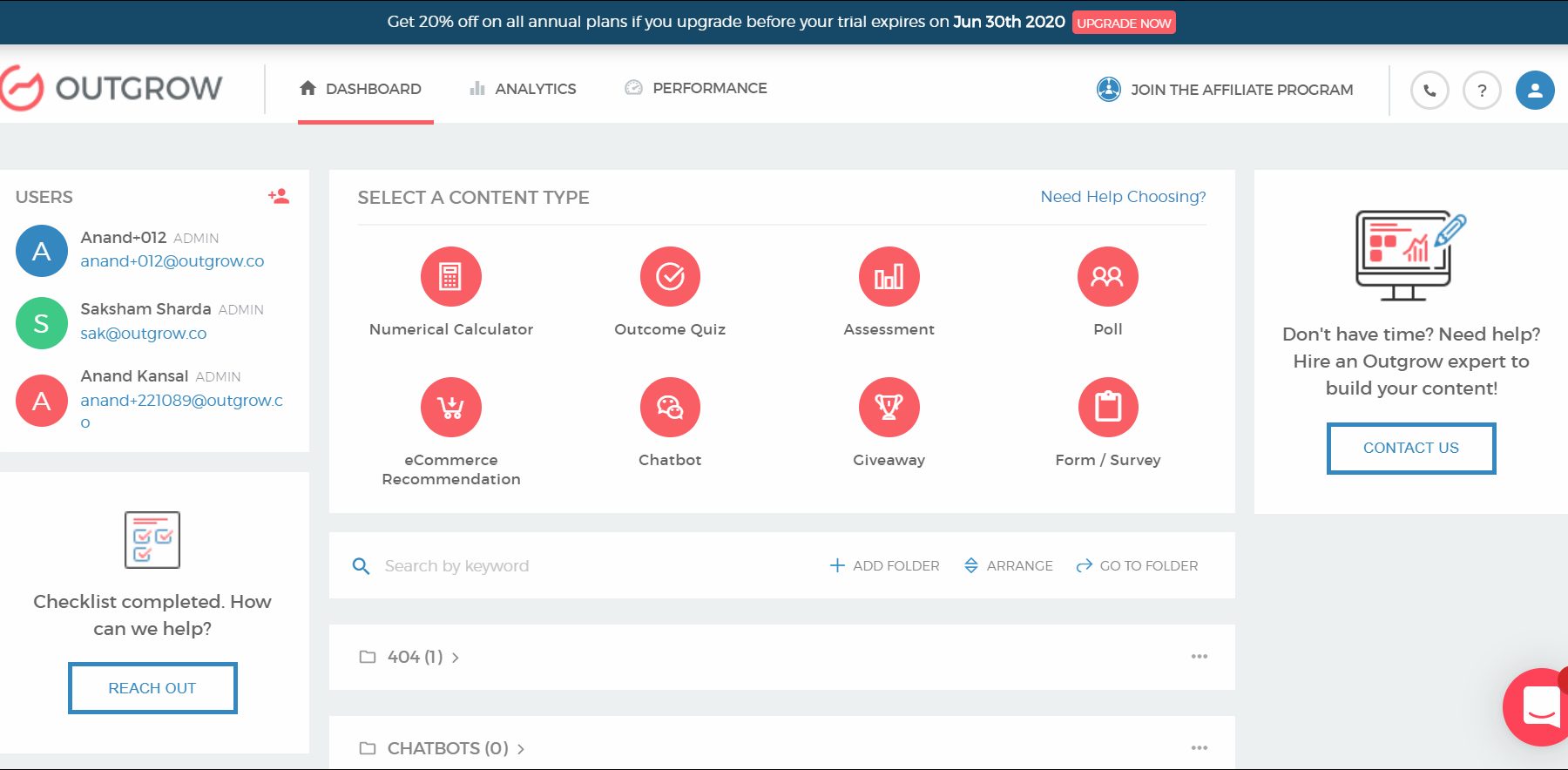Image resolution: width=1568 pixels, height=770 pixels.
Task: Choose the Form / Survey clipboard icon
Action: 1107,407
